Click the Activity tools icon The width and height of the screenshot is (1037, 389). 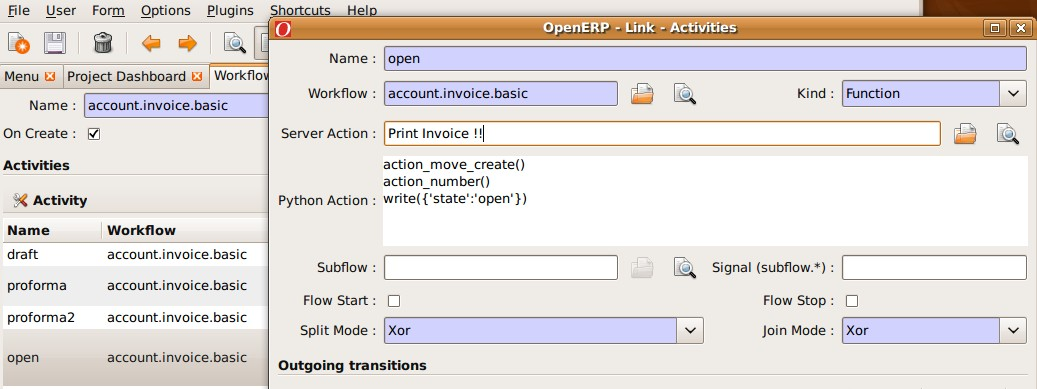point(21,200)
